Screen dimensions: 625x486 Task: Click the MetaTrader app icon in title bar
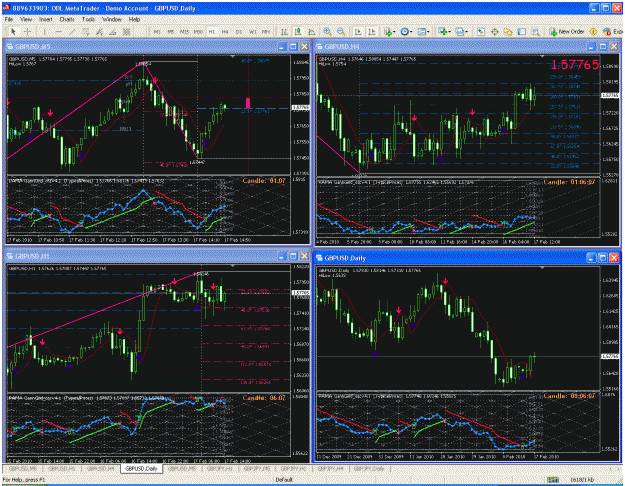6,8
